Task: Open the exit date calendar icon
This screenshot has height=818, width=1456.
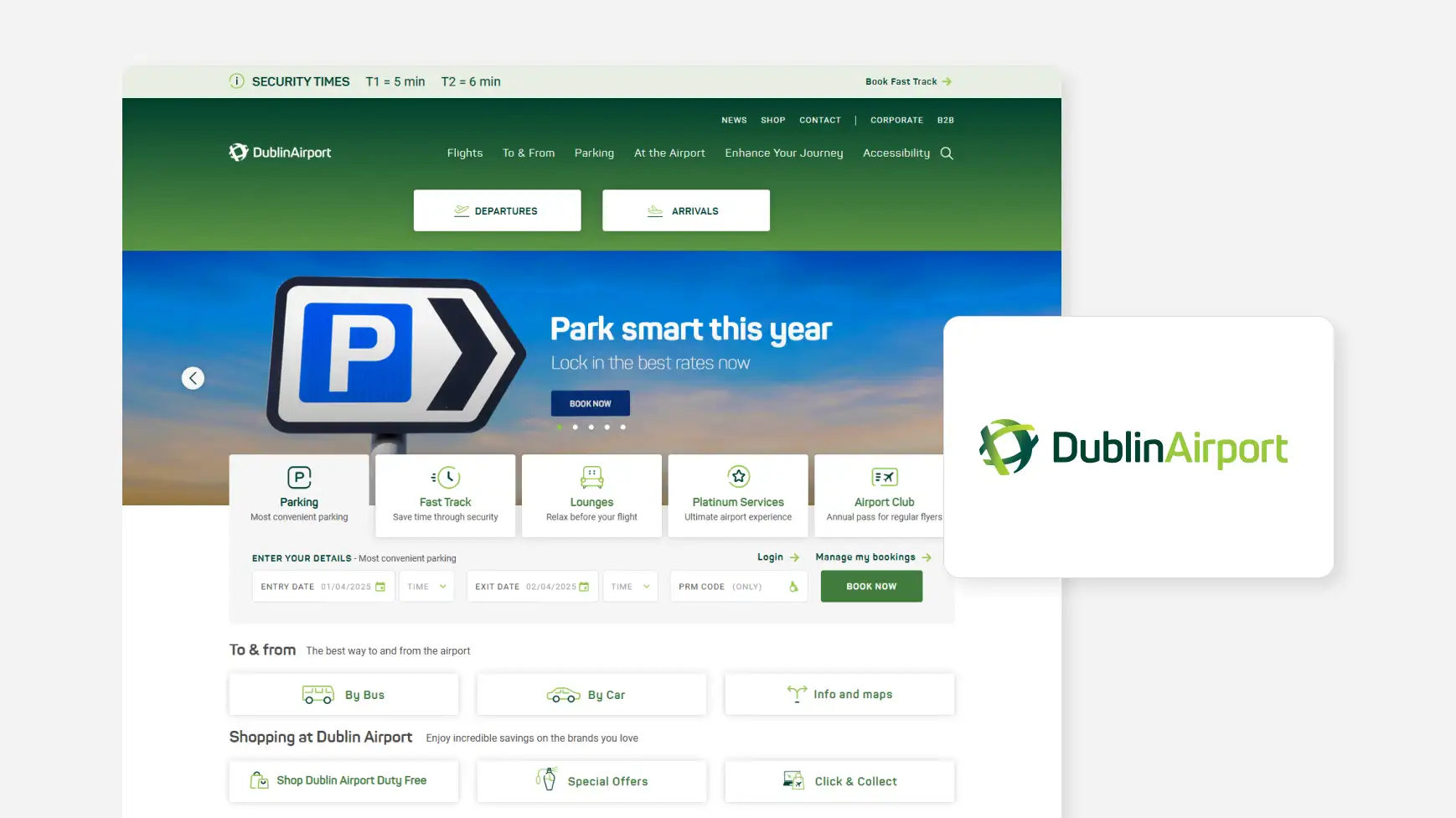Action: (x=585, y=587)
